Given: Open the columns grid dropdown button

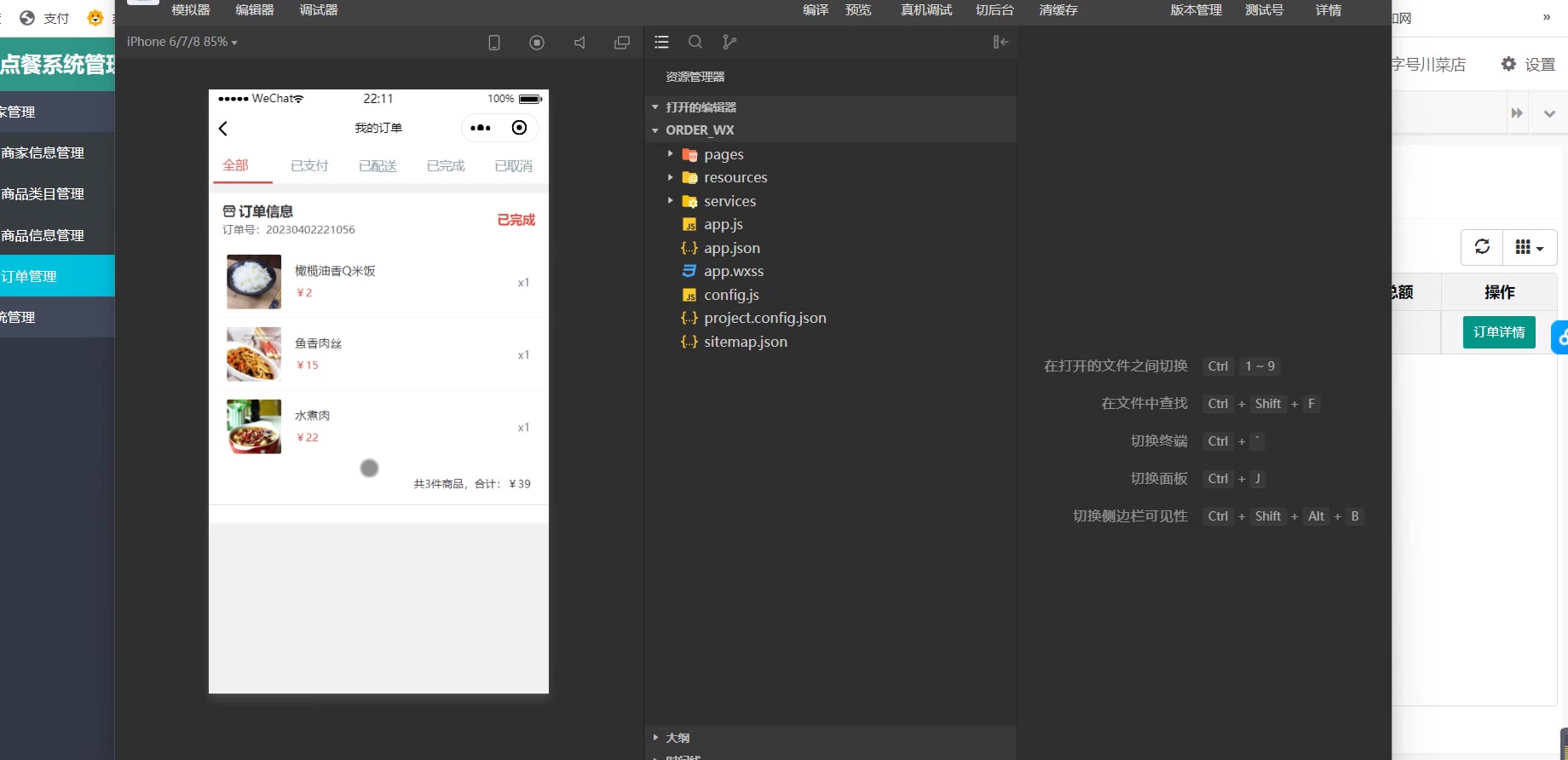Looking at the screenshot, I should coord(1530,247).
